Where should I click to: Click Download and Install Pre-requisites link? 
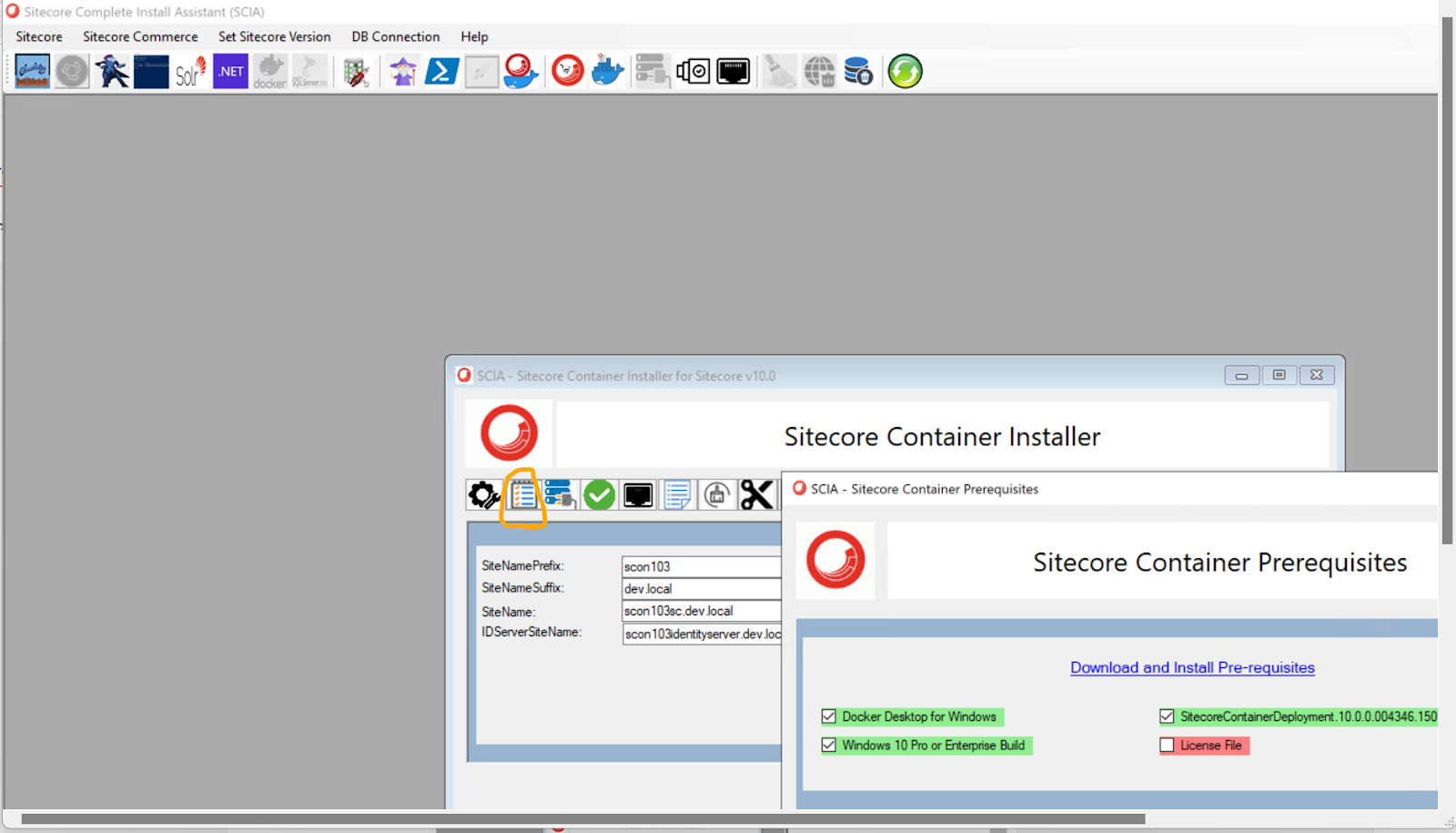click(1192, 667)
